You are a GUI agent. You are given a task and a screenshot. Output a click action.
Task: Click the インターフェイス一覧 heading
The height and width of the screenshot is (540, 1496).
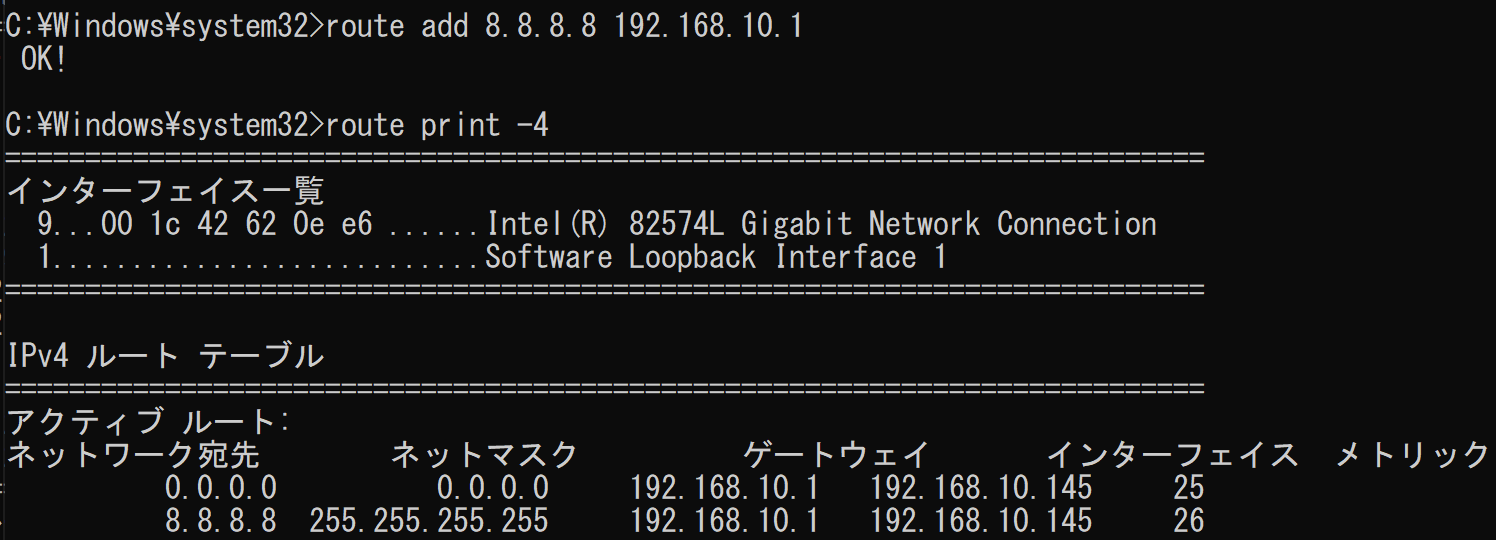pos(166,191)
